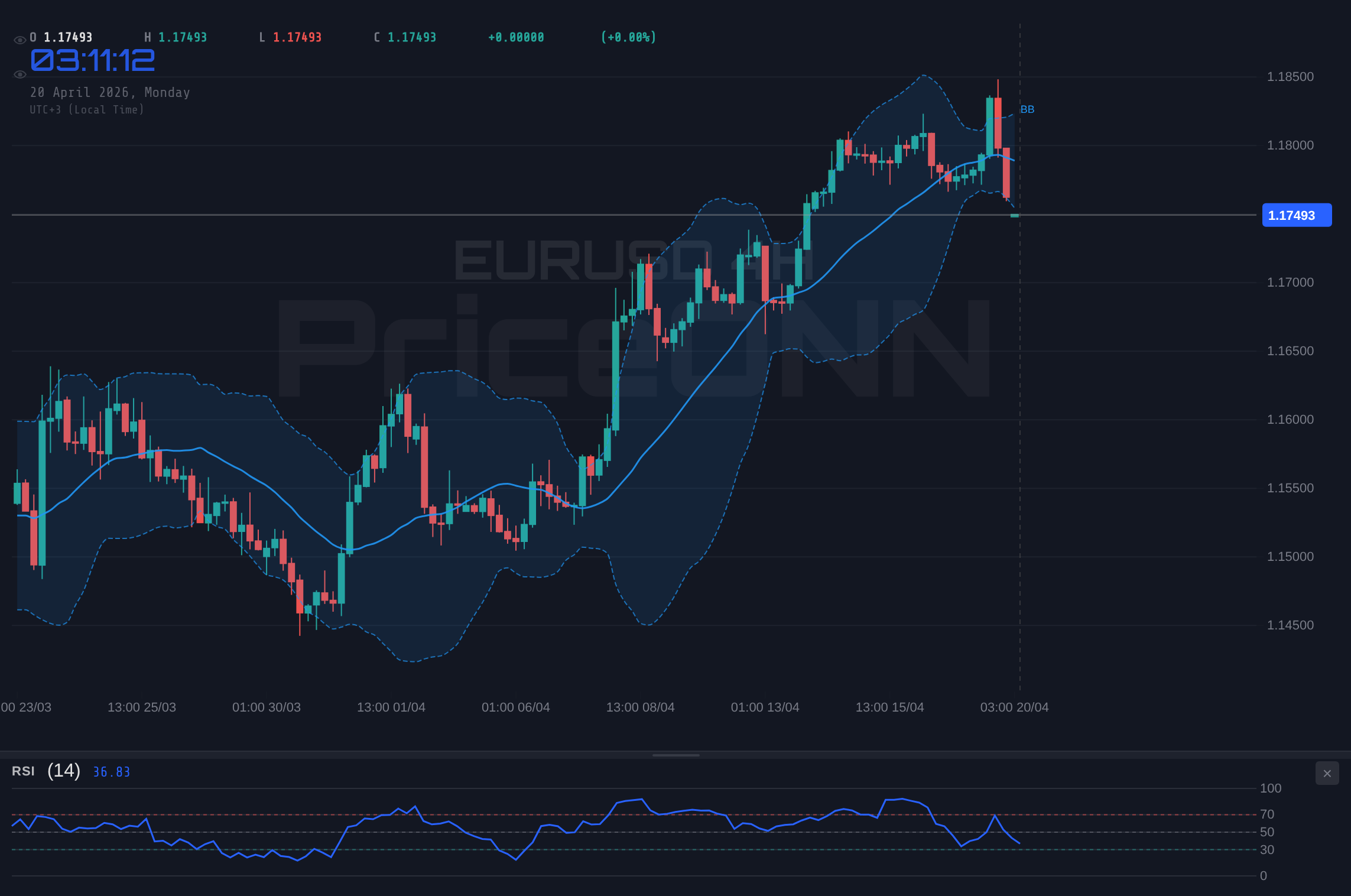Click the close price value after C

tap(412, 37)
